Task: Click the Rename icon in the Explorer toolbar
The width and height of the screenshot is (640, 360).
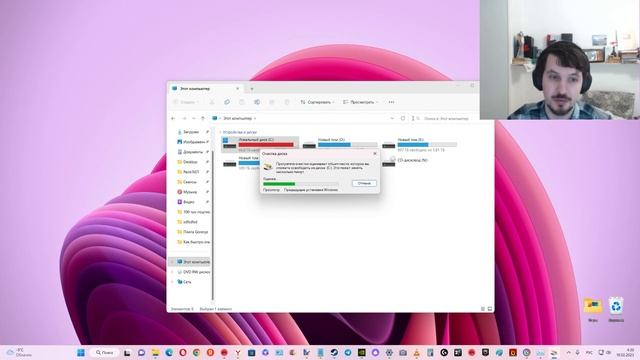Action: 257,102
